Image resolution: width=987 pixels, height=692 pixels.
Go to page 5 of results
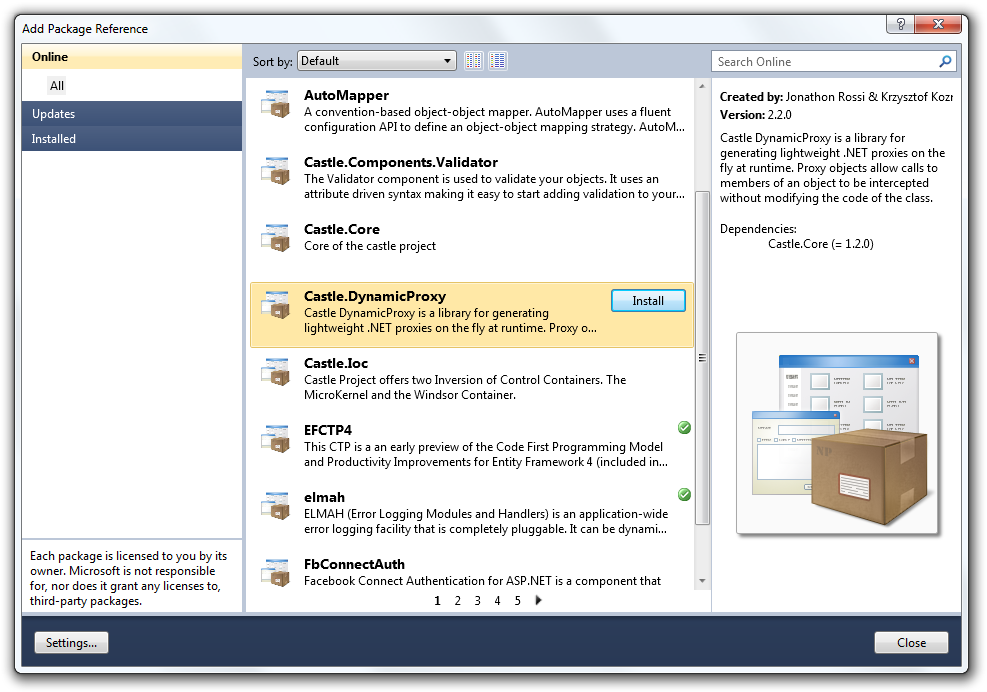517,601
